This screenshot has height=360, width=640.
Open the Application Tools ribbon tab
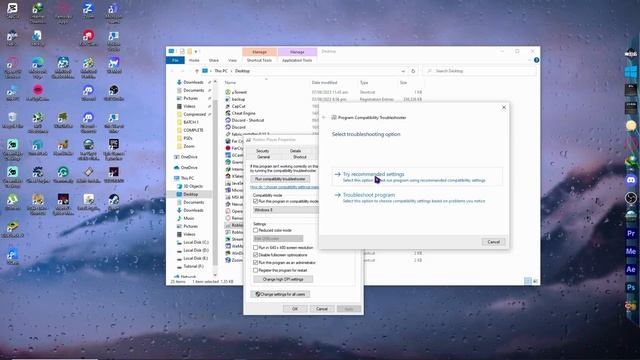(x=297, y=60)
